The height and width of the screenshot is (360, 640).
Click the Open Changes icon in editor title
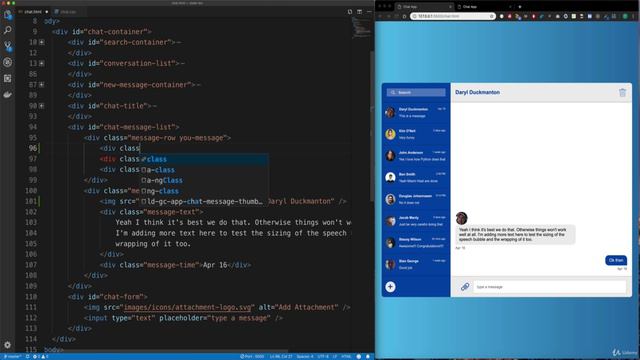click(350, 12)
